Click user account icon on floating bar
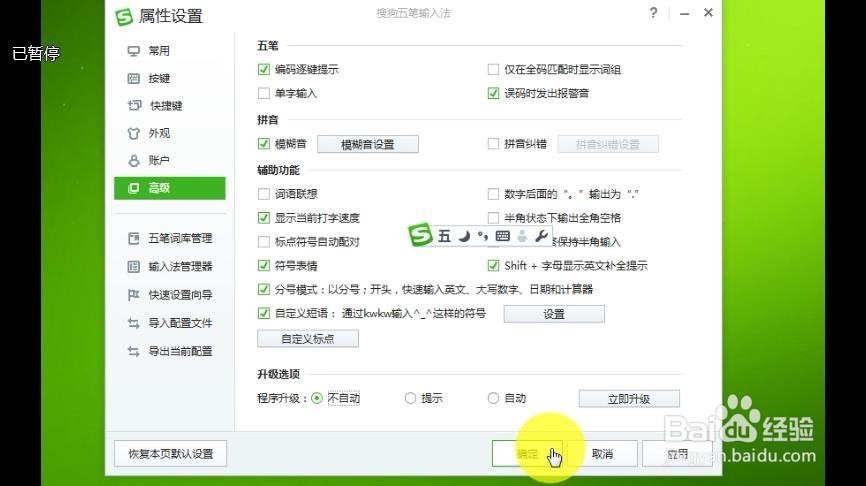866x486 pixels. click(x=522, y=236)
